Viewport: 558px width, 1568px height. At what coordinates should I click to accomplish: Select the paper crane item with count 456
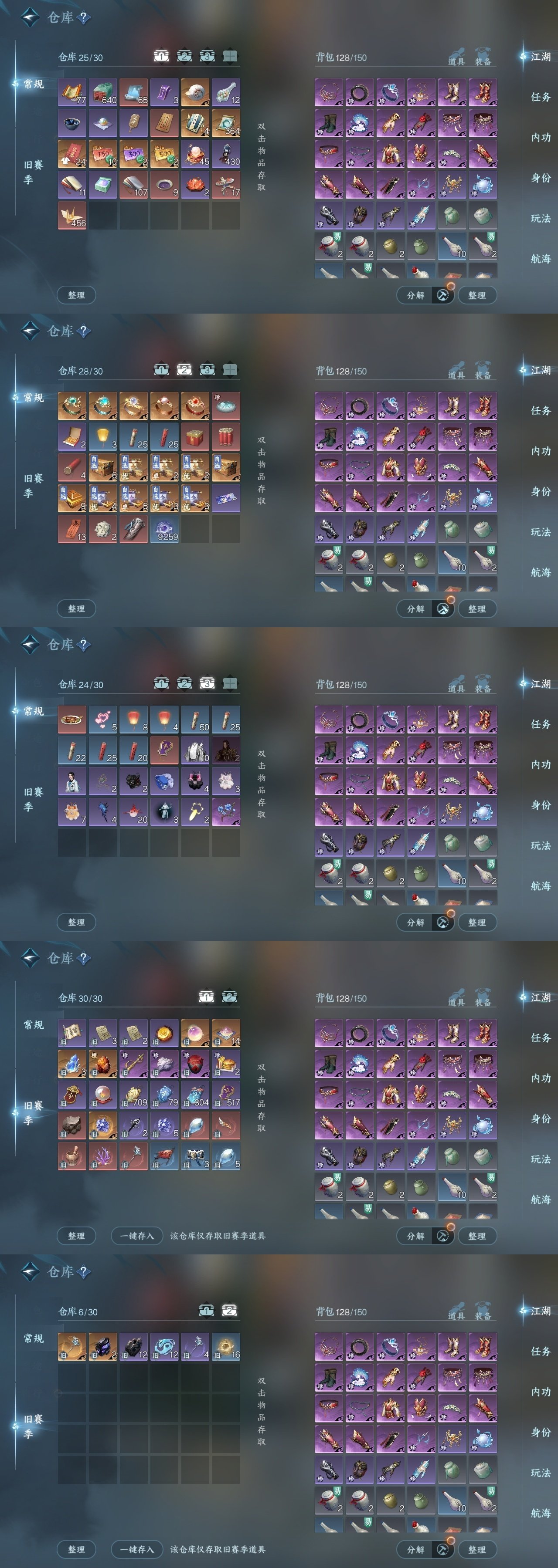click(72, 216)
